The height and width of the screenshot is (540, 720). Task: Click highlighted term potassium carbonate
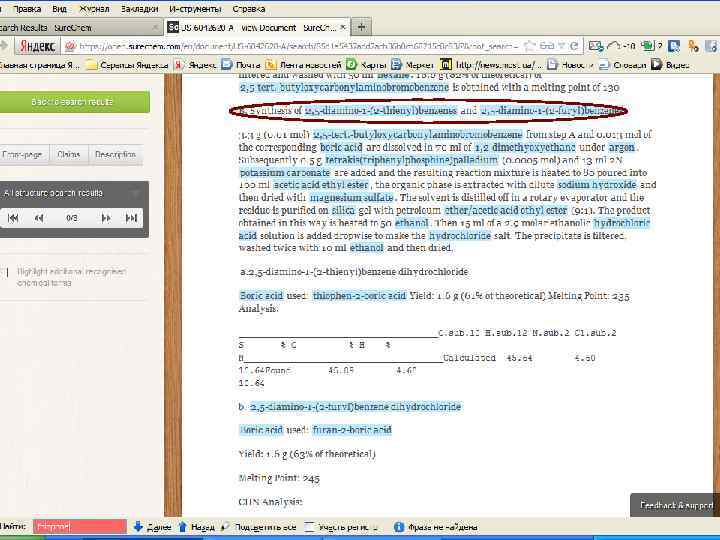(285, 173)
